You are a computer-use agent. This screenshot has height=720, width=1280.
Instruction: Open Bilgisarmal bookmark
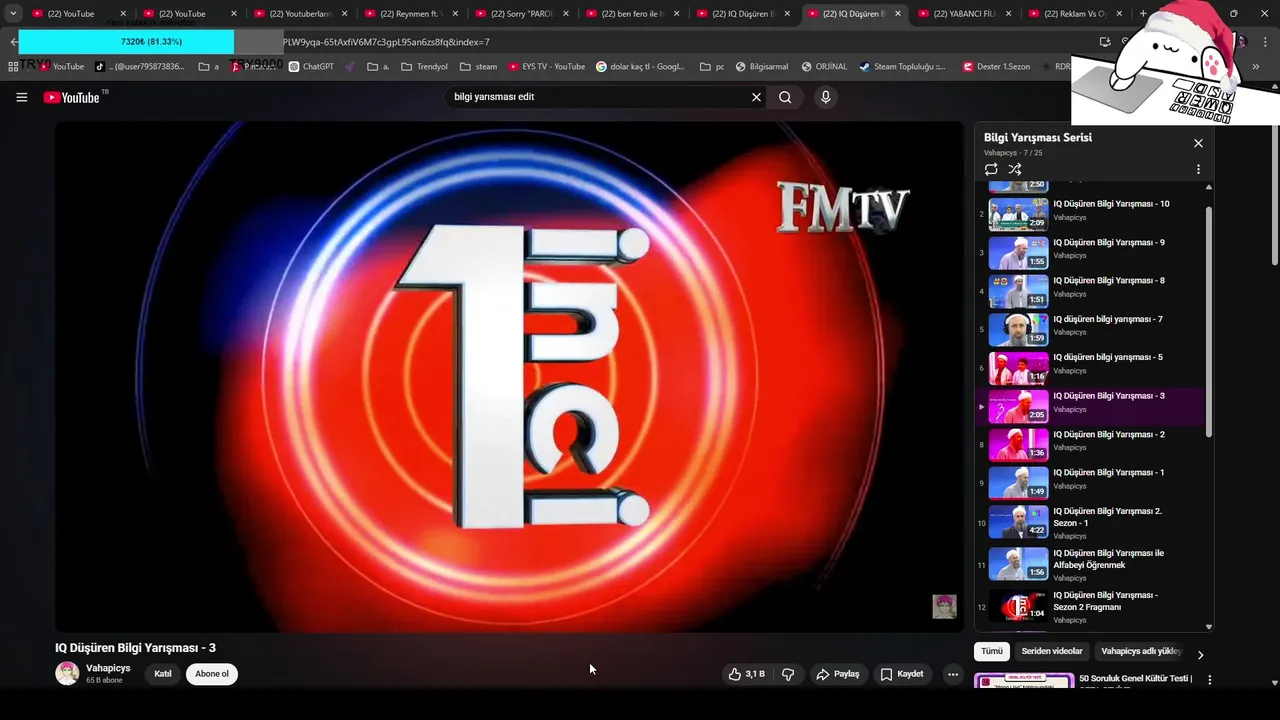761,66
